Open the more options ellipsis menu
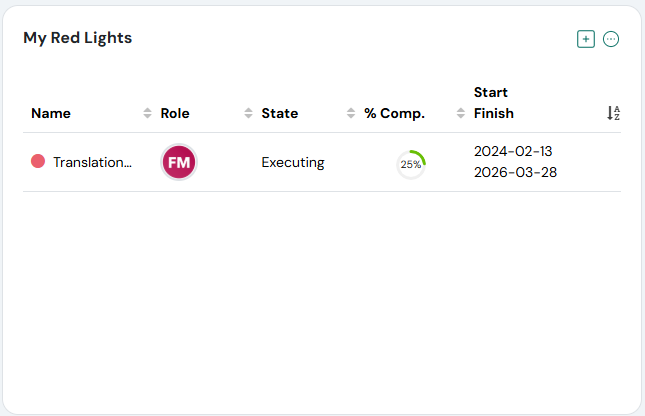 611,39
